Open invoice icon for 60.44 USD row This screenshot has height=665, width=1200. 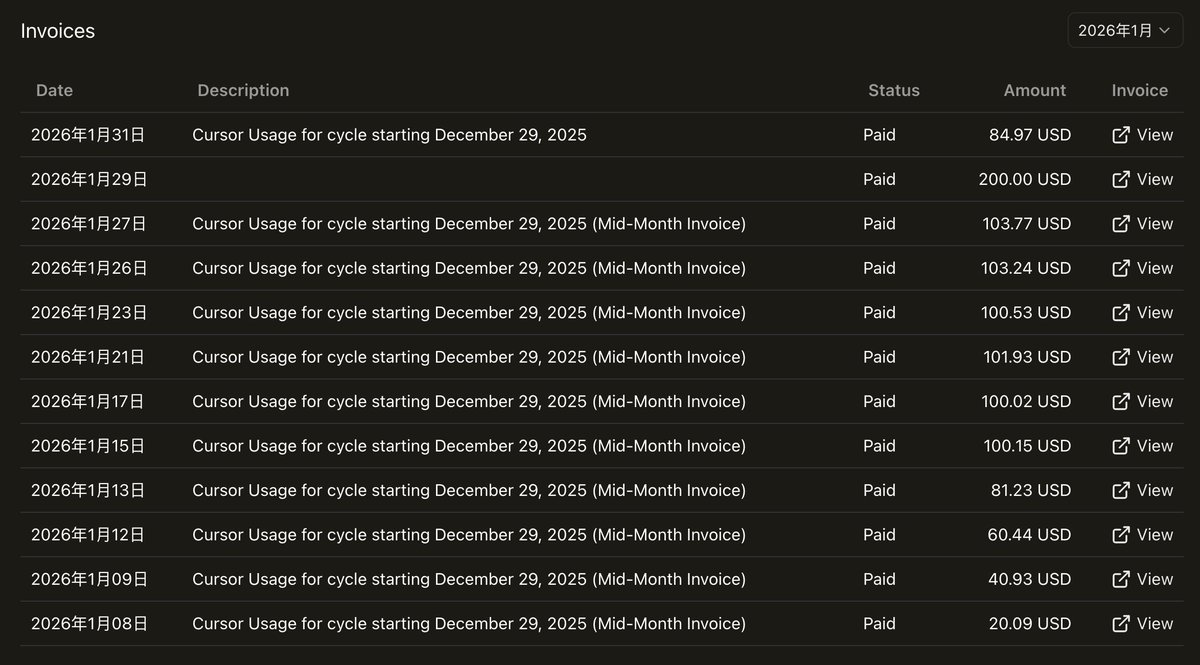point(1121,535)
